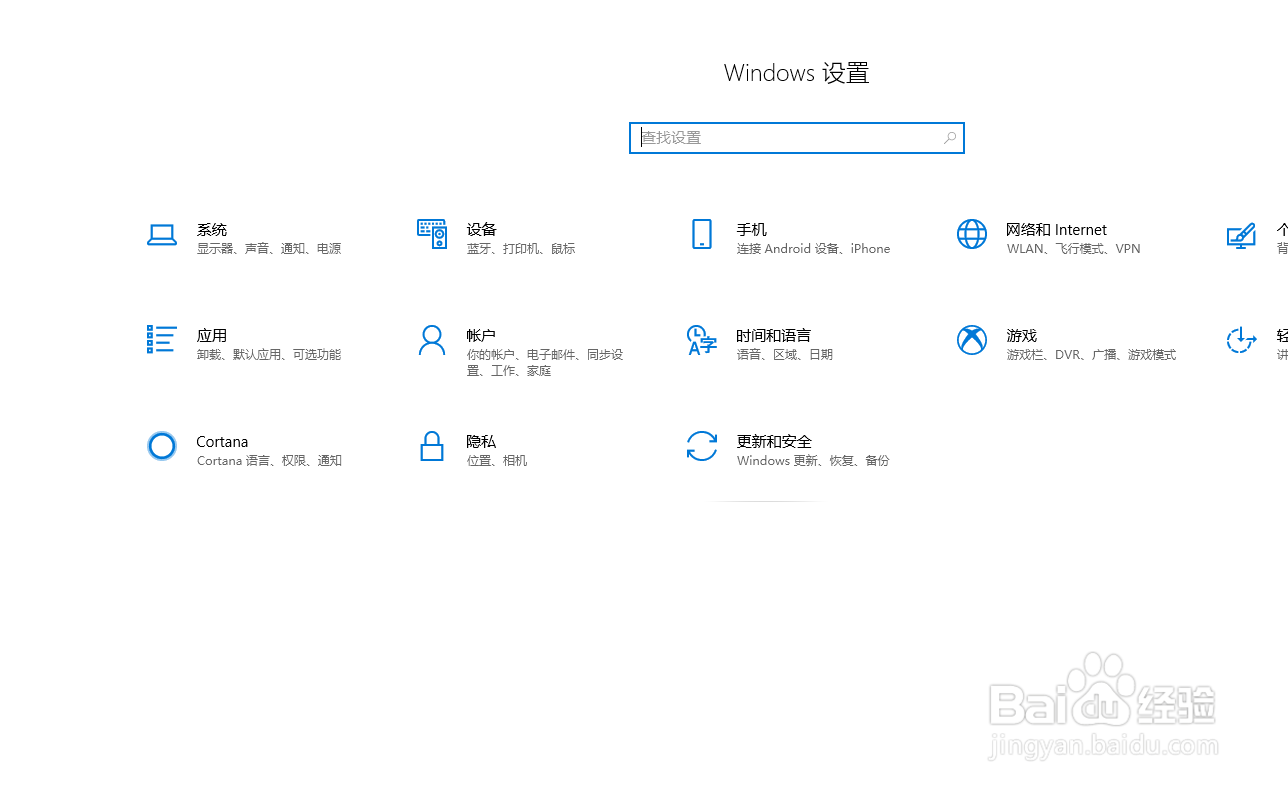The height and width of the screenshot is (790, 1288).
Task: Click the text 显示器、声音、通知、电源
Action: pyautogui.click(x=269, y=249)
